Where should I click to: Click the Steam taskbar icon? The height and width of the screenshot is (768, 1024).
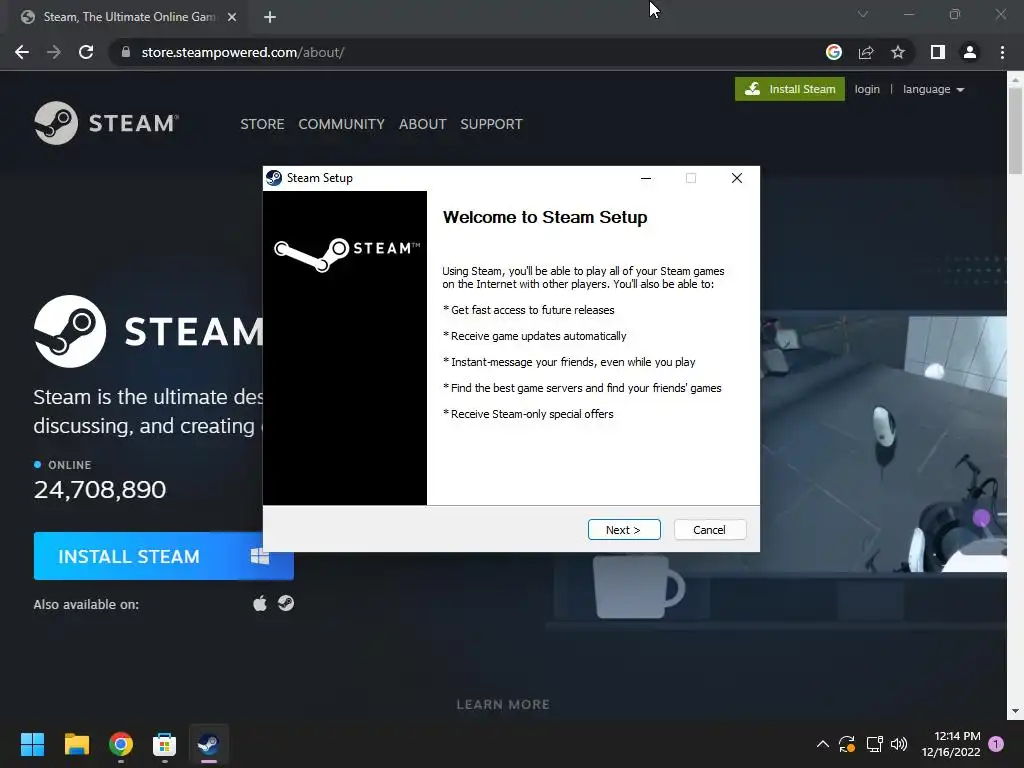[208, 744]
